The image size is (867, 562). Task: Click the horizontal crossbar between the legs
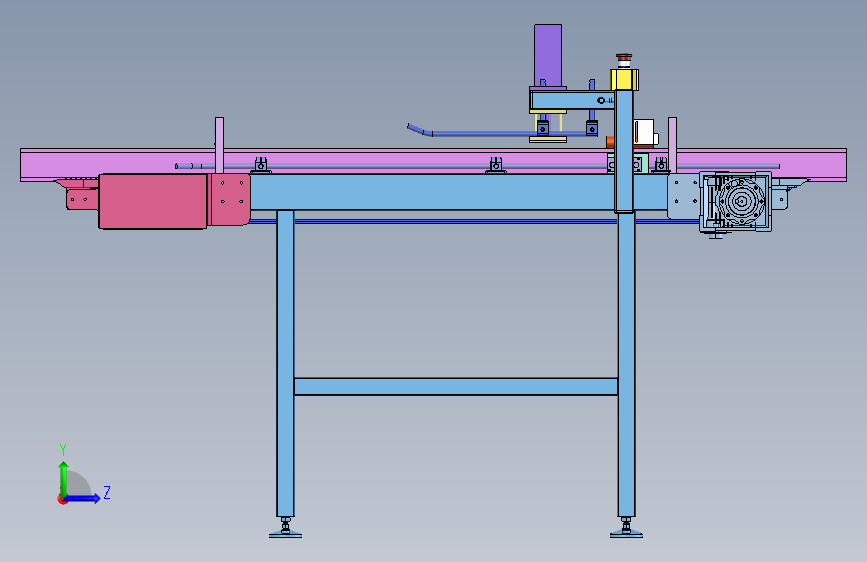point(456,386)
